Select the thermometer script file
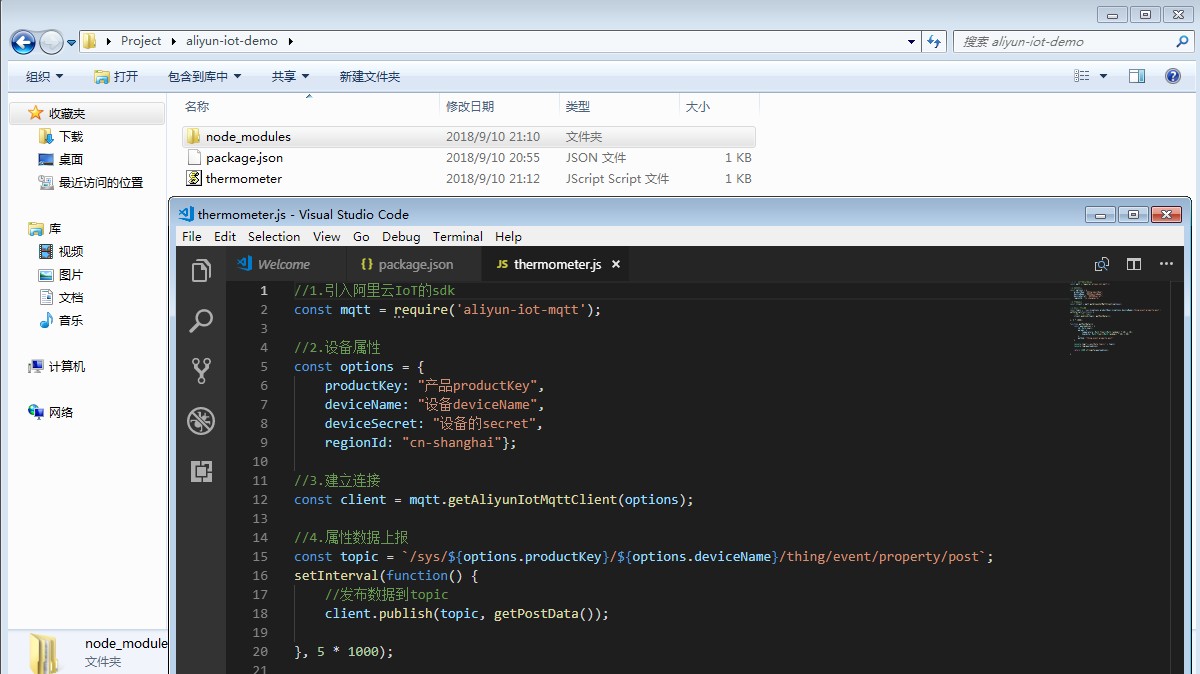Image resolution: width=1200 pixels, height=674 pixels. pos(468,179)
